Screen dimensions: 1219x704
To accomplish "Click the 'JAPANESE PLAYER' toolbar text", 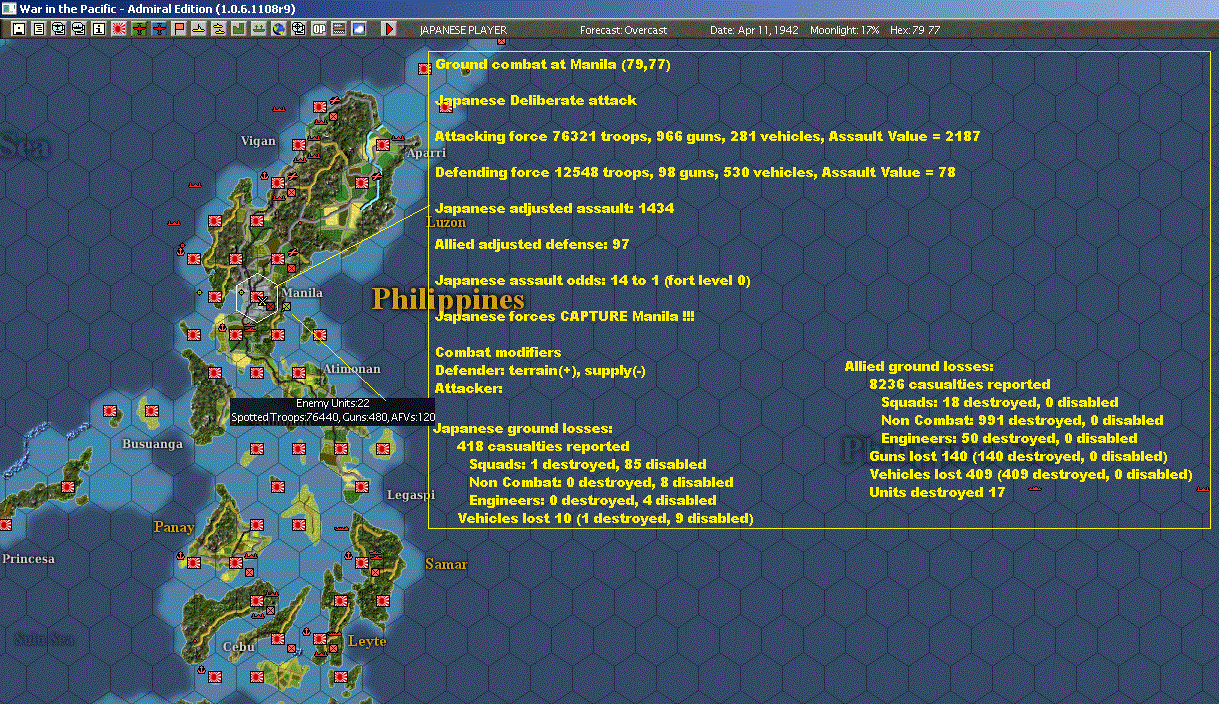I will pos(463,30).
